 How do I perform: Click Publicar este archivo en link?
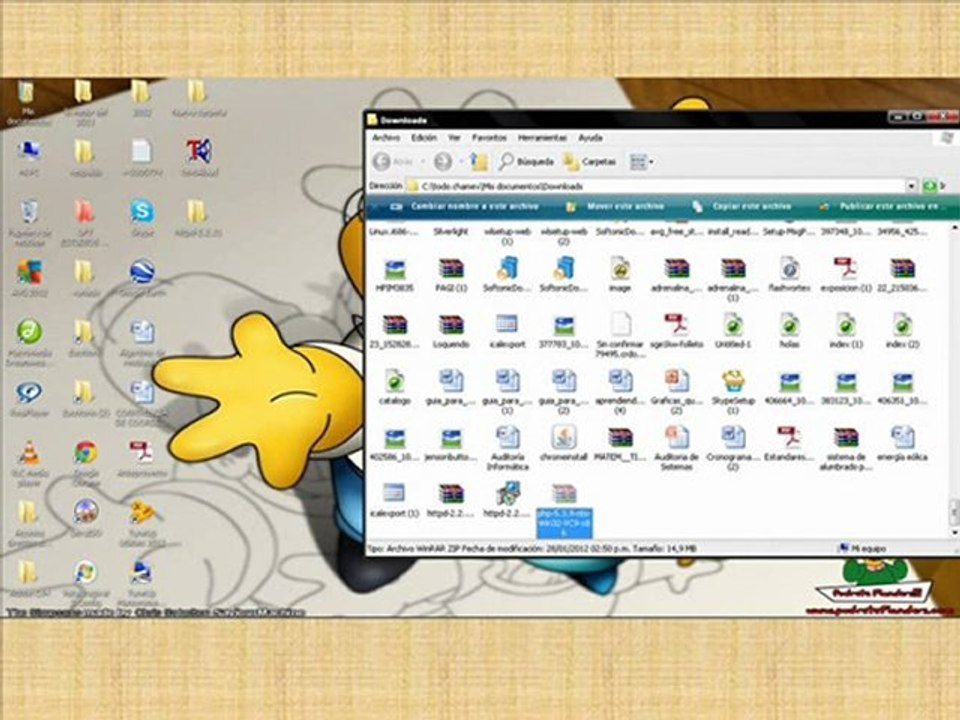pyautogui.click(x=880, y=206)
